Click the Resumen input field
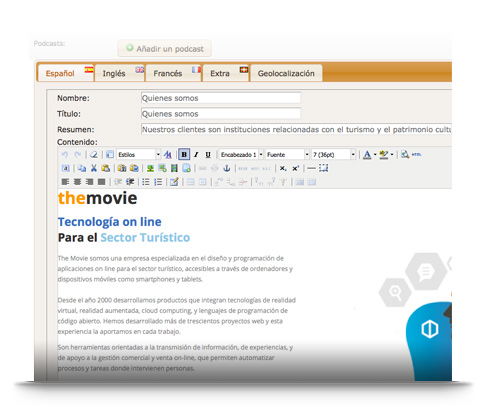Screen dimensions: 488x406 [x=296, y=129]
